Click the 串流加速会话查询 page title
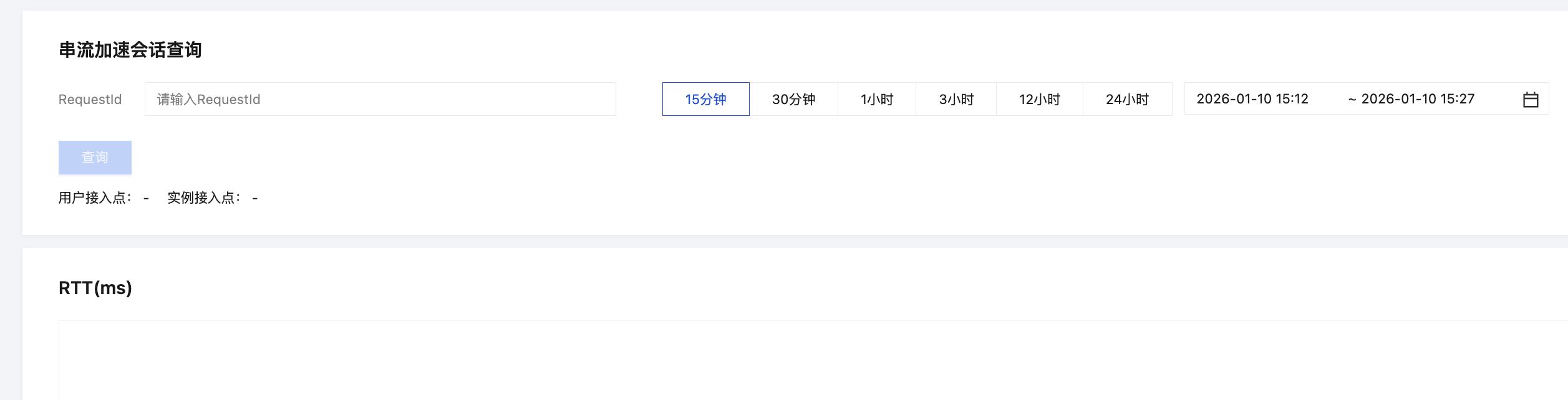Screen dimensions: 1568x400 pos(130,50)
